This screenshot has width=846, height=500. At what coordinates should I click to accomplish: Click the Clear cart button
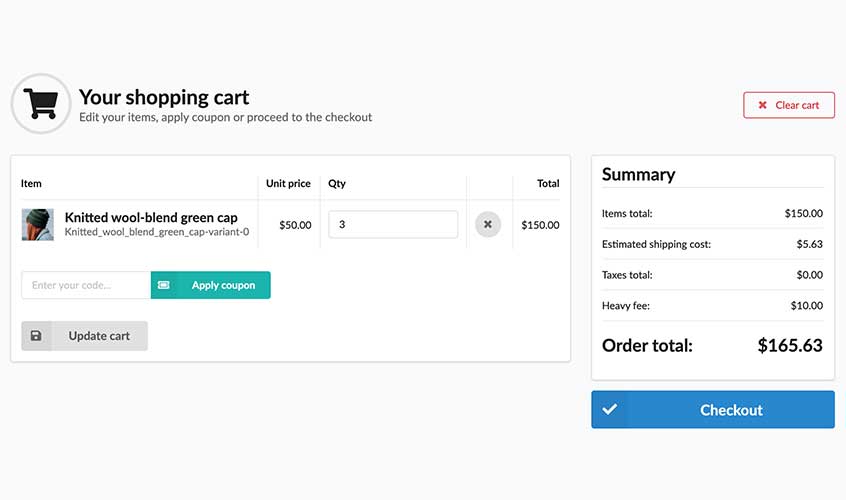pos(789,105)
